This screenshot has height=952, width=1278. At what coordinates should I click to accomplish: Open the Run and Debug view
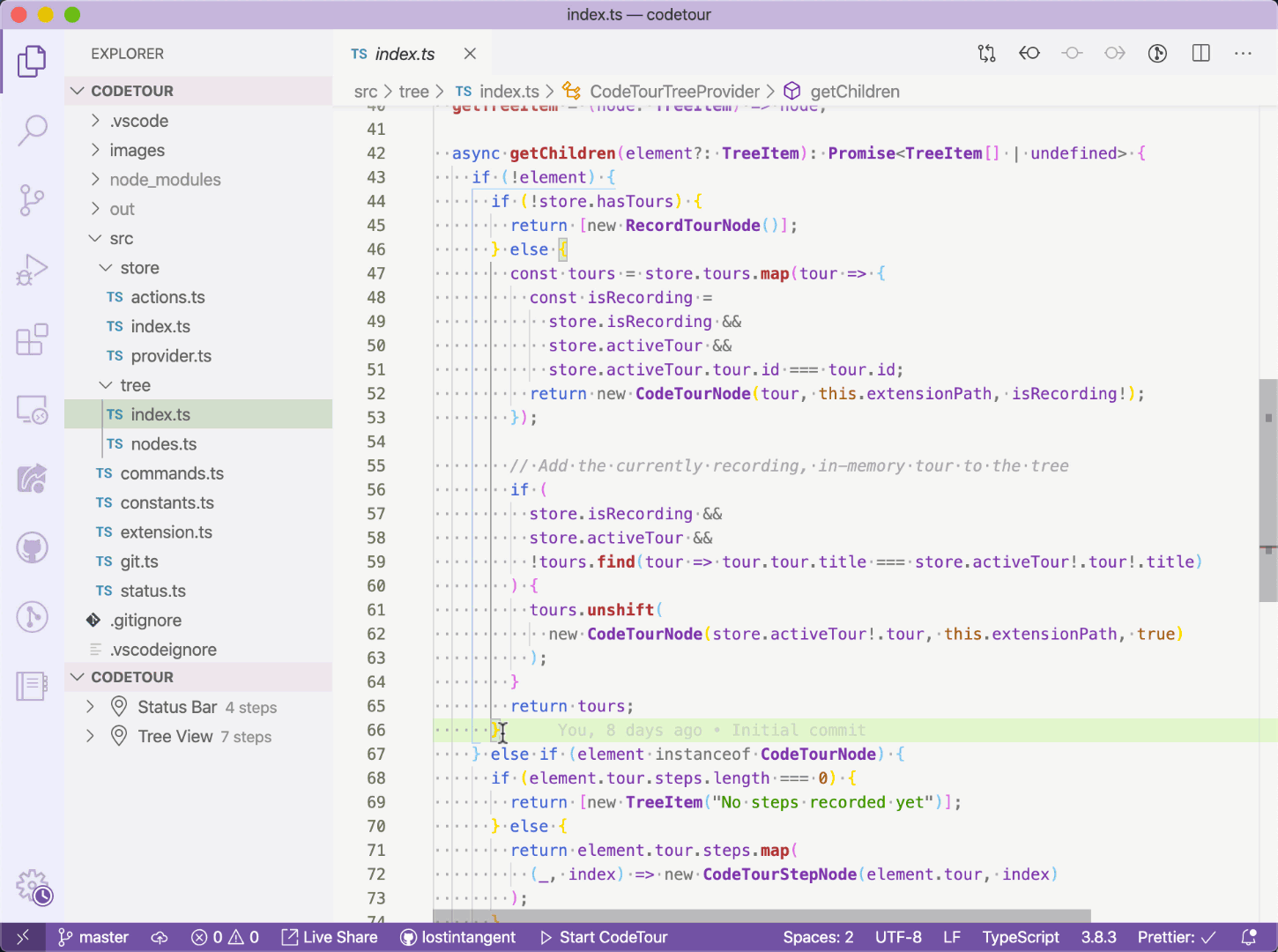pos(33,269)
